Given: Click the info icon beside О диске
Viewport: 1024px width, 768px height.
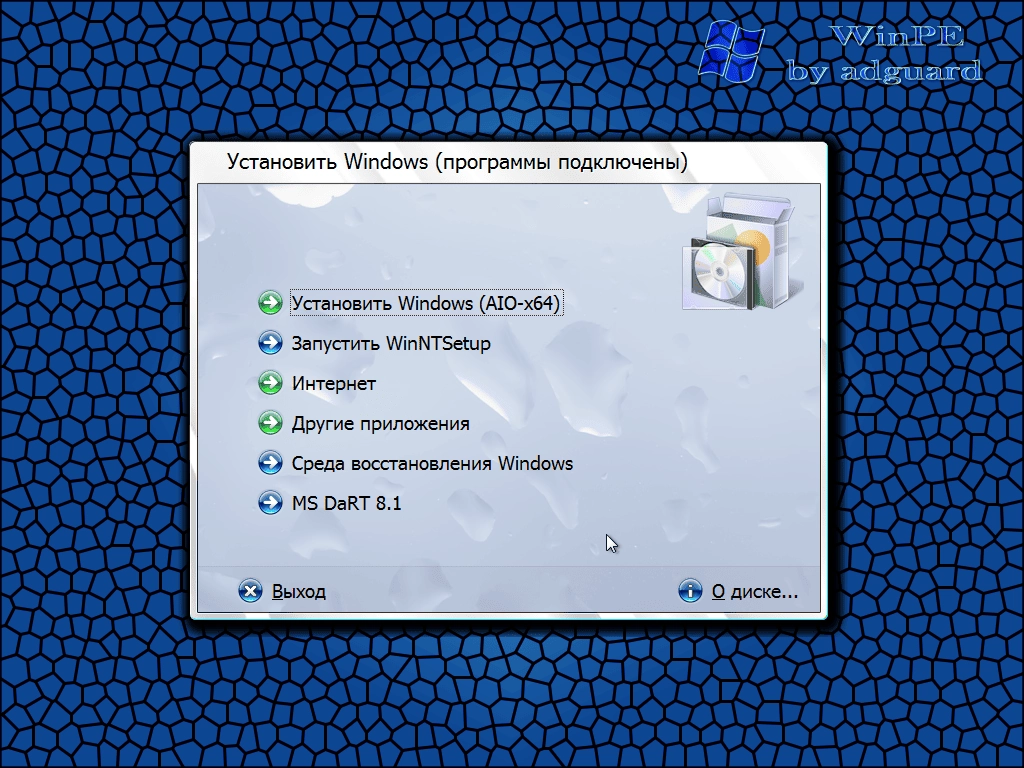Looking at the screenshot, I should (690, 591).
